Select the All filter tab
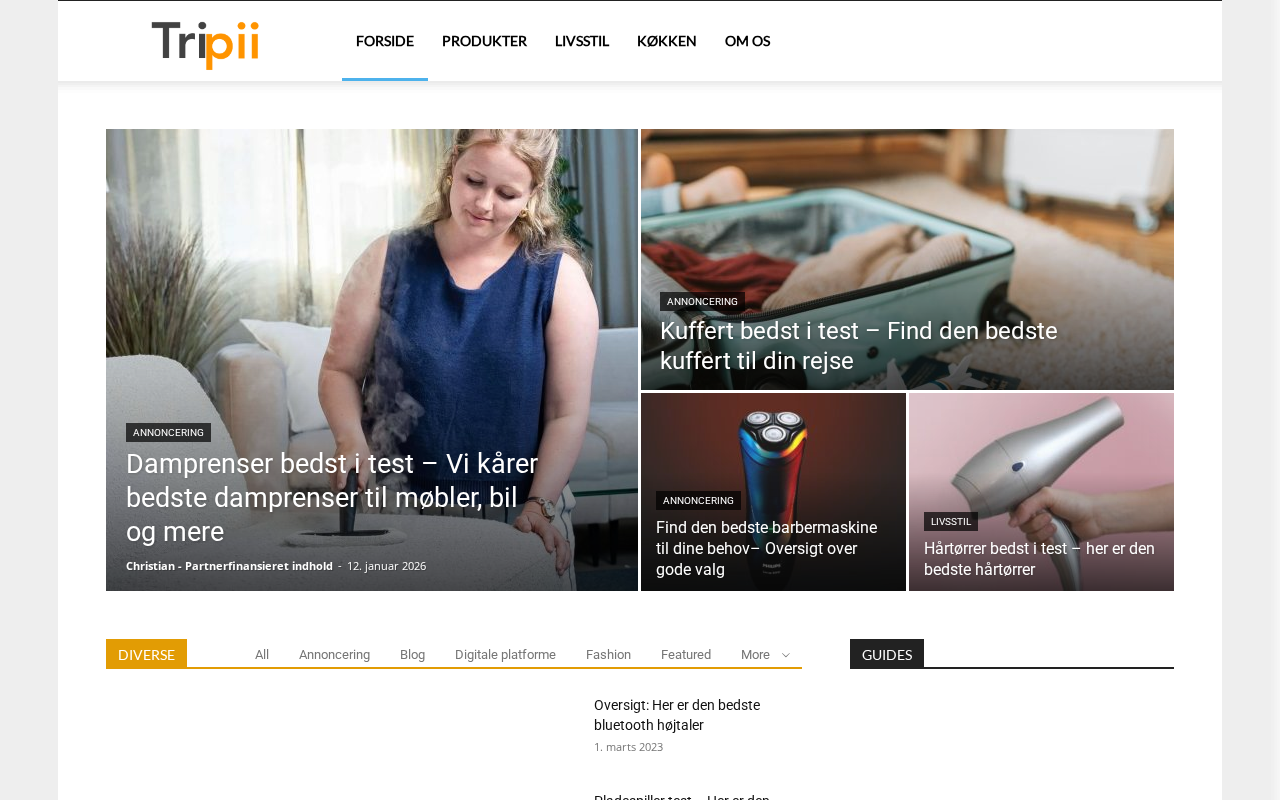1280x800 pixels. [262, 655]
